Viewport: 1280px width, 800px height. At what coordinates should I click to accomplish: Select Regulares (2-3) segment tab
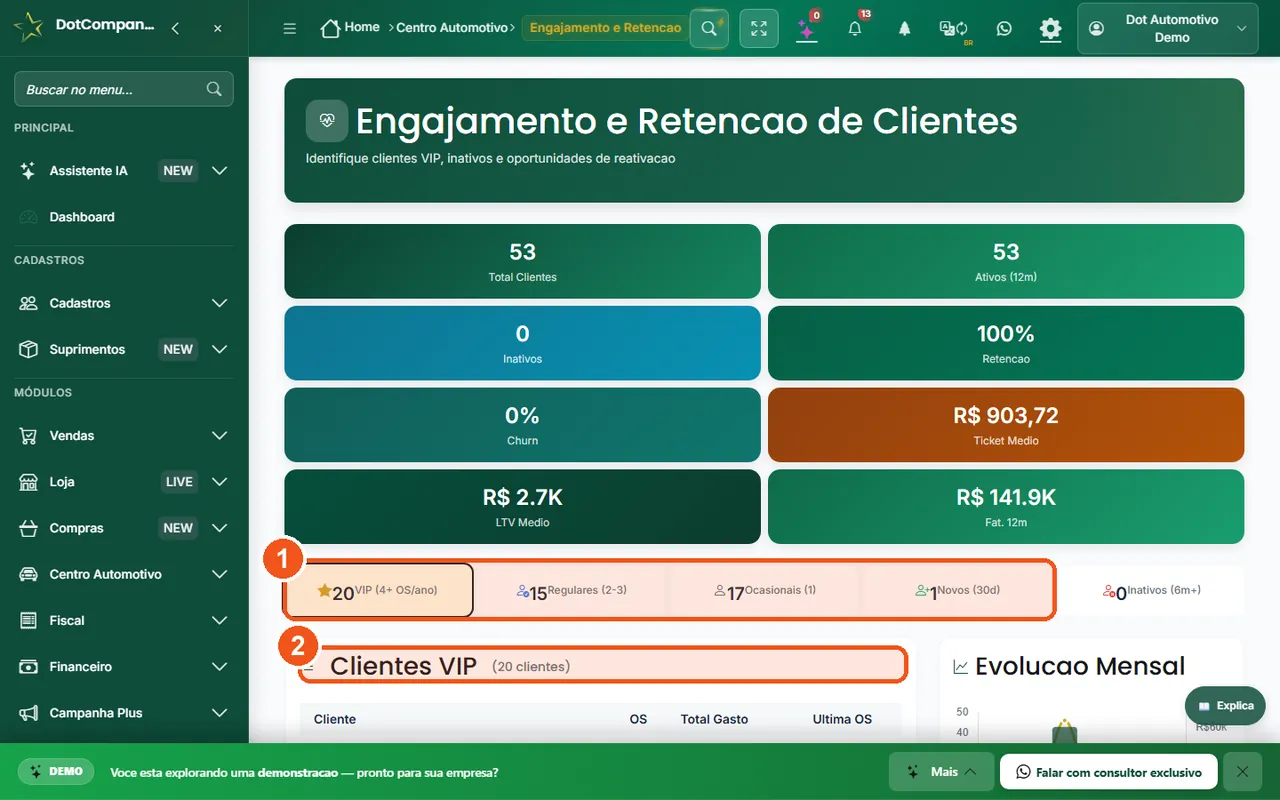coord(572,591)
